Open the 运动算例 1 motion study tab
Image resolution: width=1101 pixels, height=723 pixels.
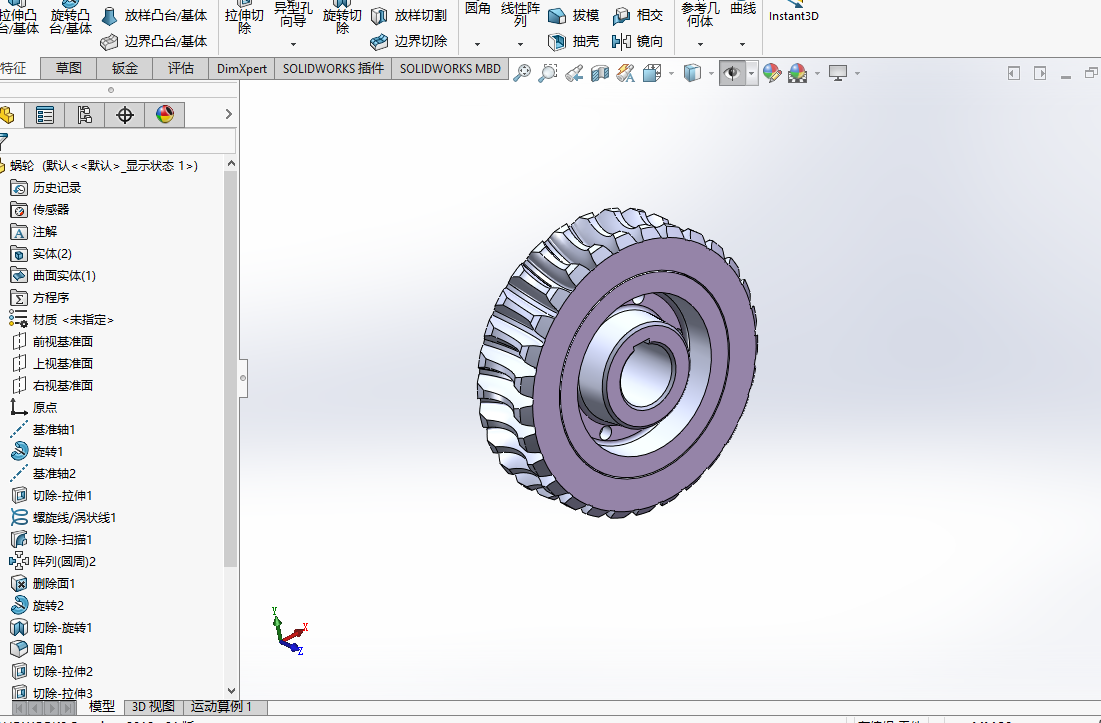pos(221,707)
